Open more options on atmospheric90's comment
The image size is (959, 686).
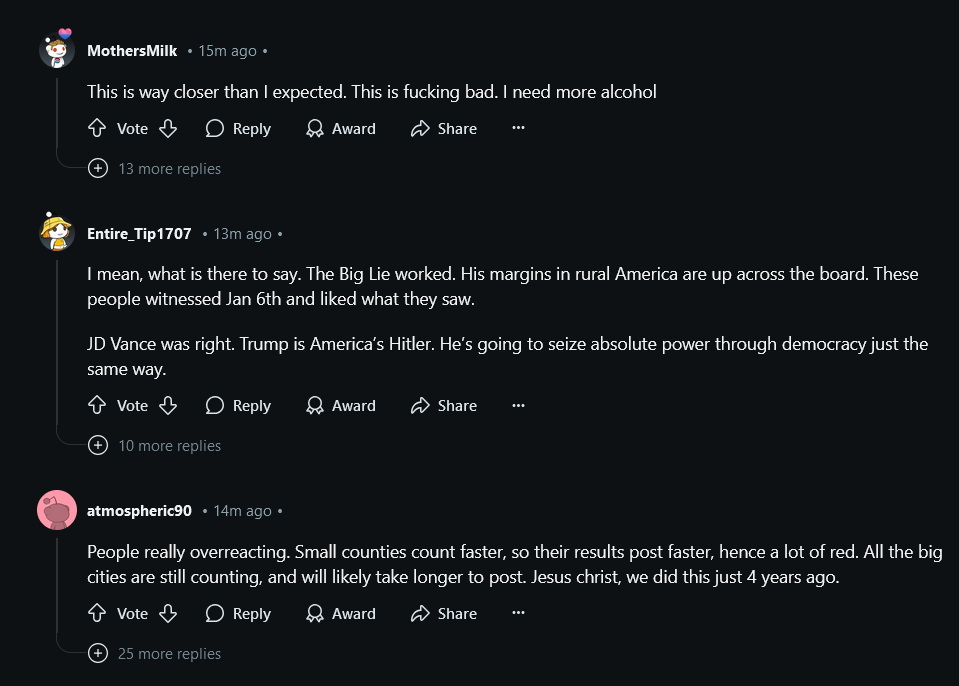tap(518, 613)
